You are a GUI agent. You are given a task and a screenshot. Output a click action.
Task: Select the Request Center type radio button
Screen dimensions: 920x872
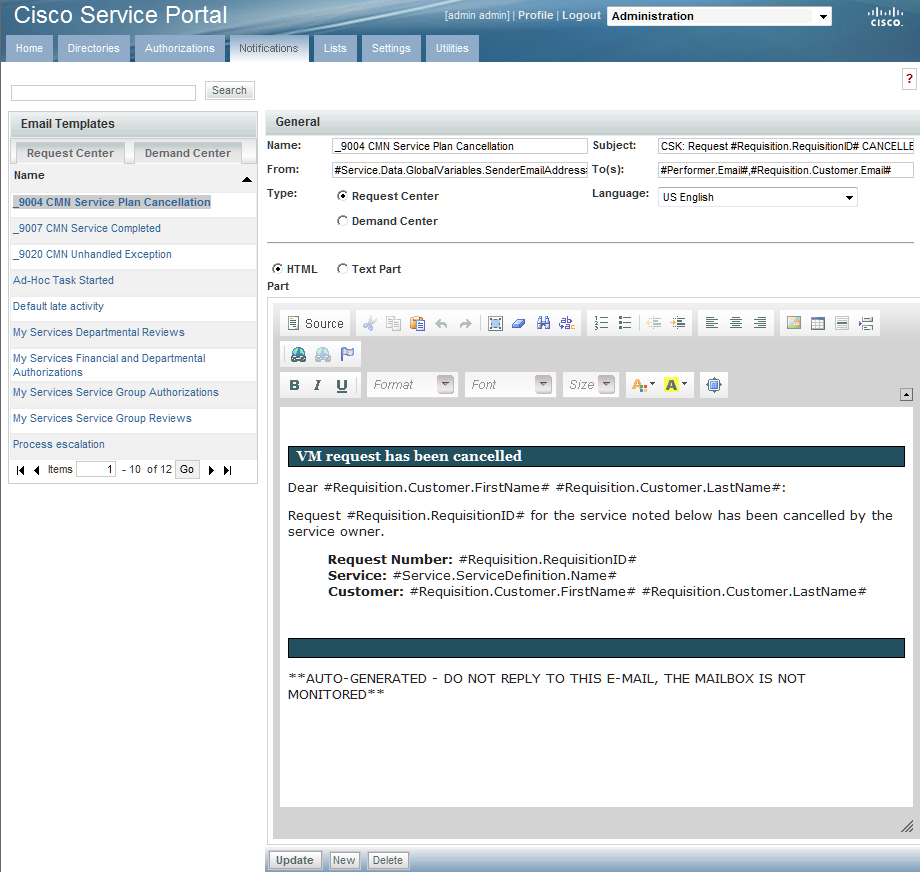(x=342, y=196)
